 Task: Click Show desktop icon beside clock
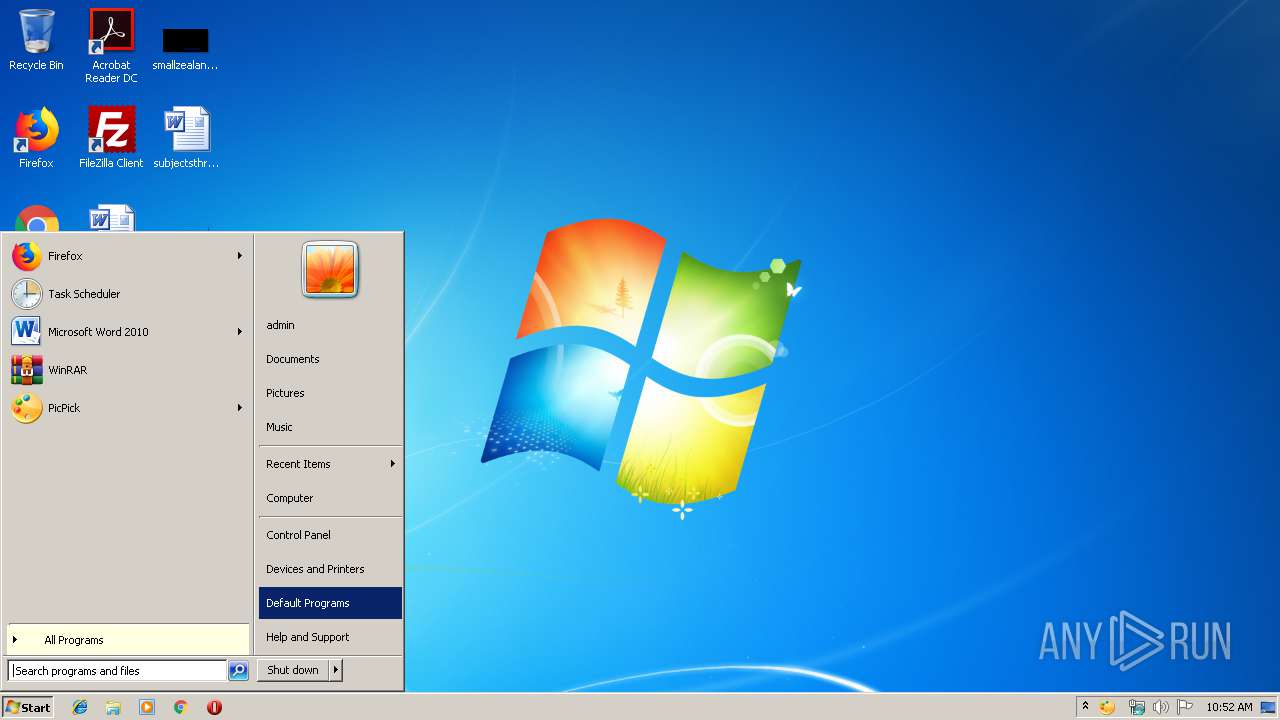(x=1268, y=707)
